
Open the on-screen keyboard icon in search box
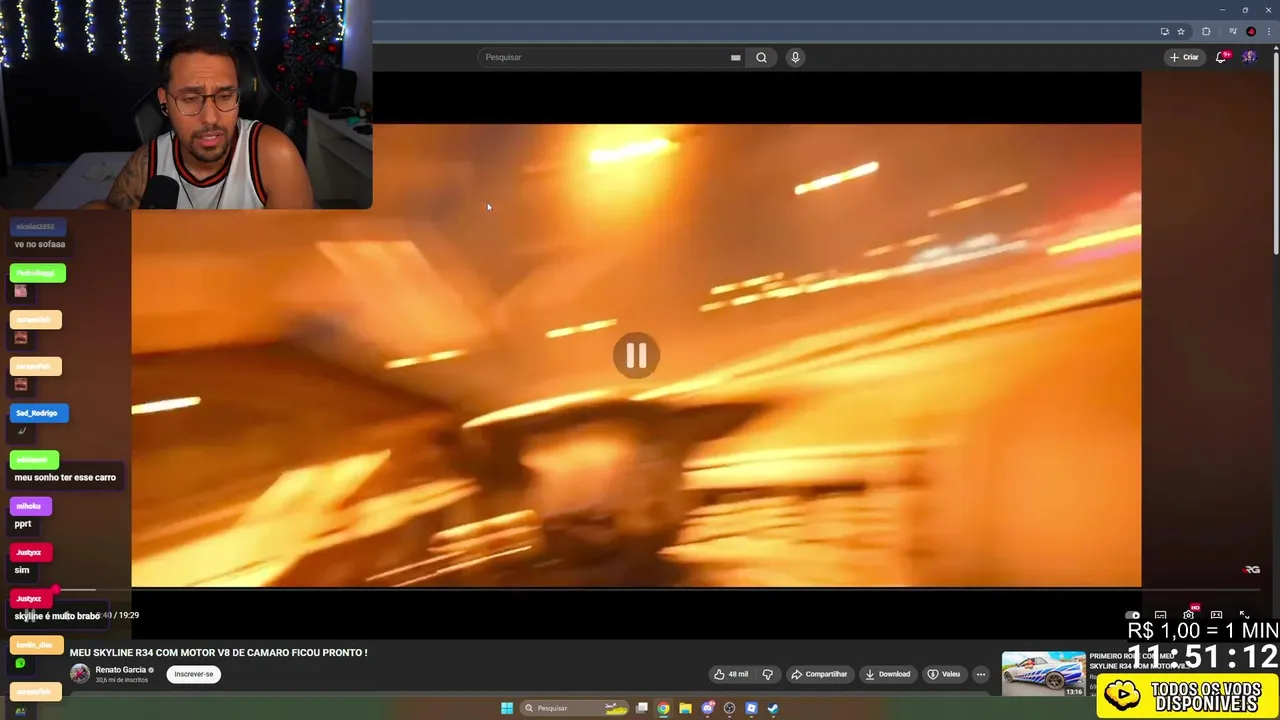click(x=735, y=57)
